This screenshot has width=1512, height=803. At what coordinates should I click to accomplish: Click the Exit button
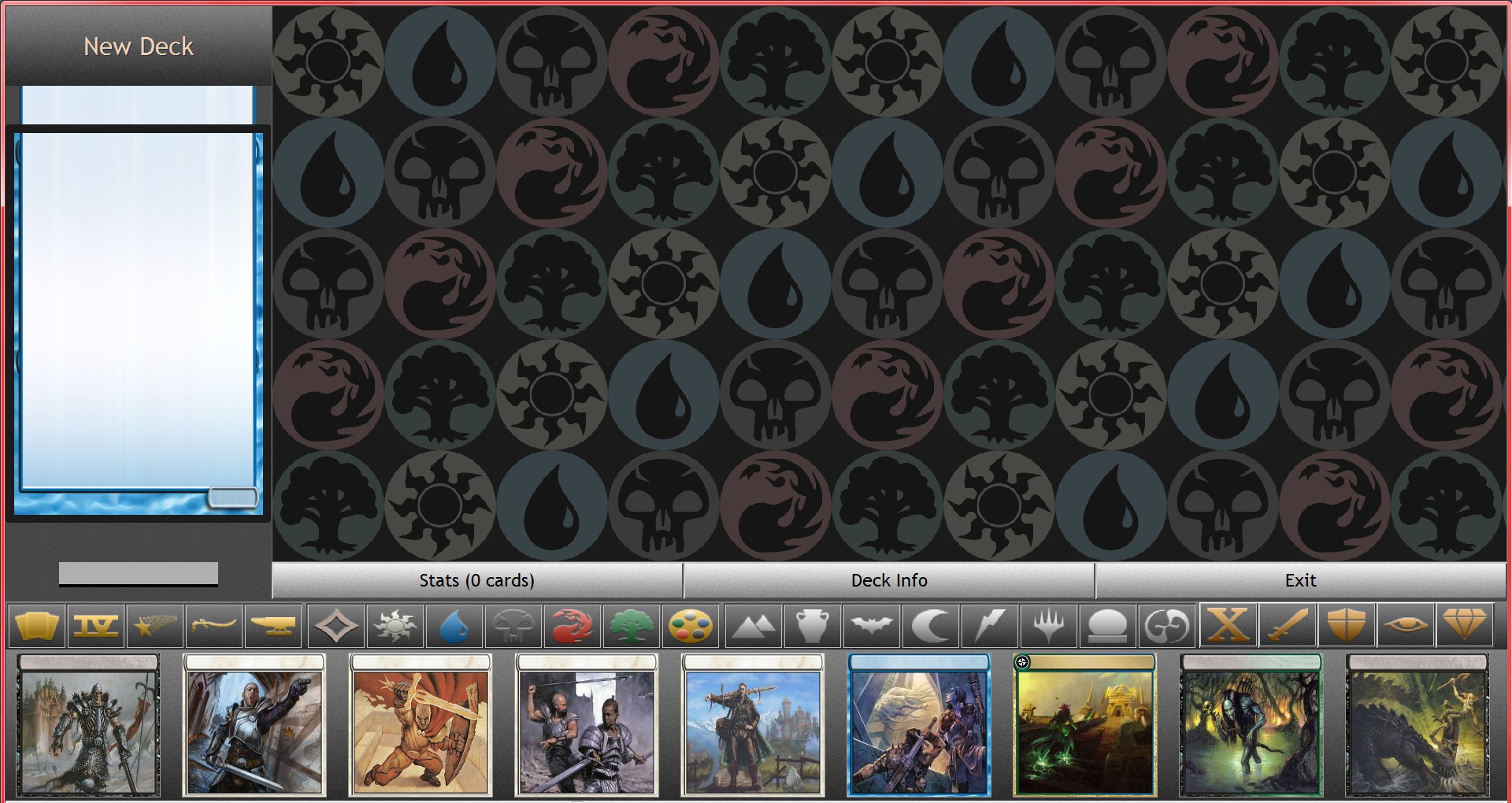click(1301, 580)
